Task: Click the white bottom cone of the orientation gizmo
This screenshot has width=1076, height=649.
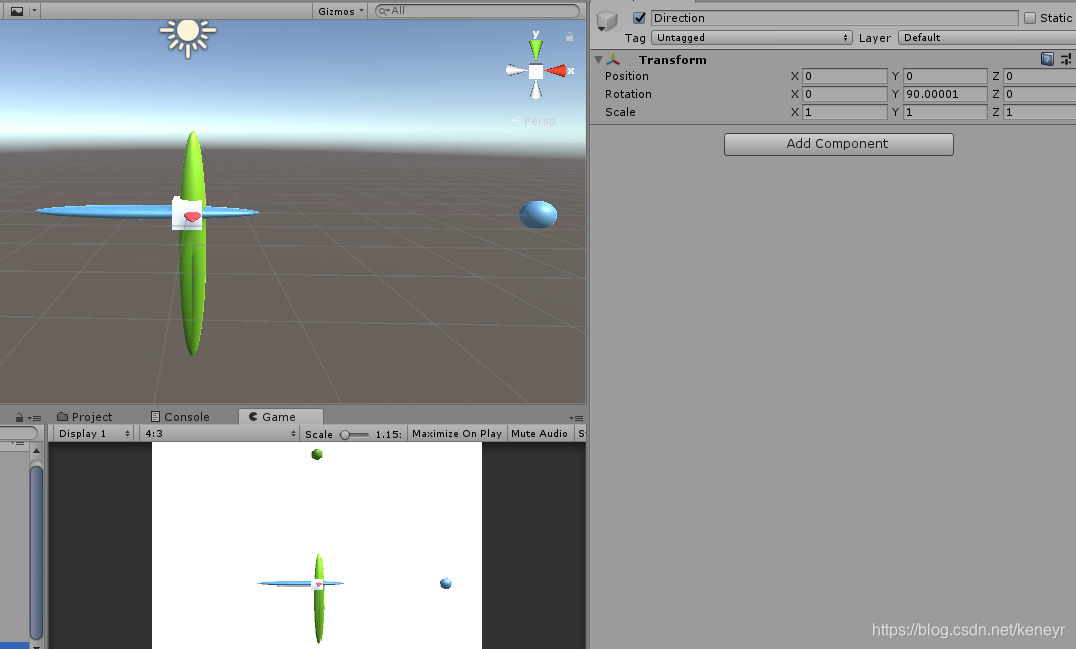Action: pyautogui.click(x=536, y=90)
